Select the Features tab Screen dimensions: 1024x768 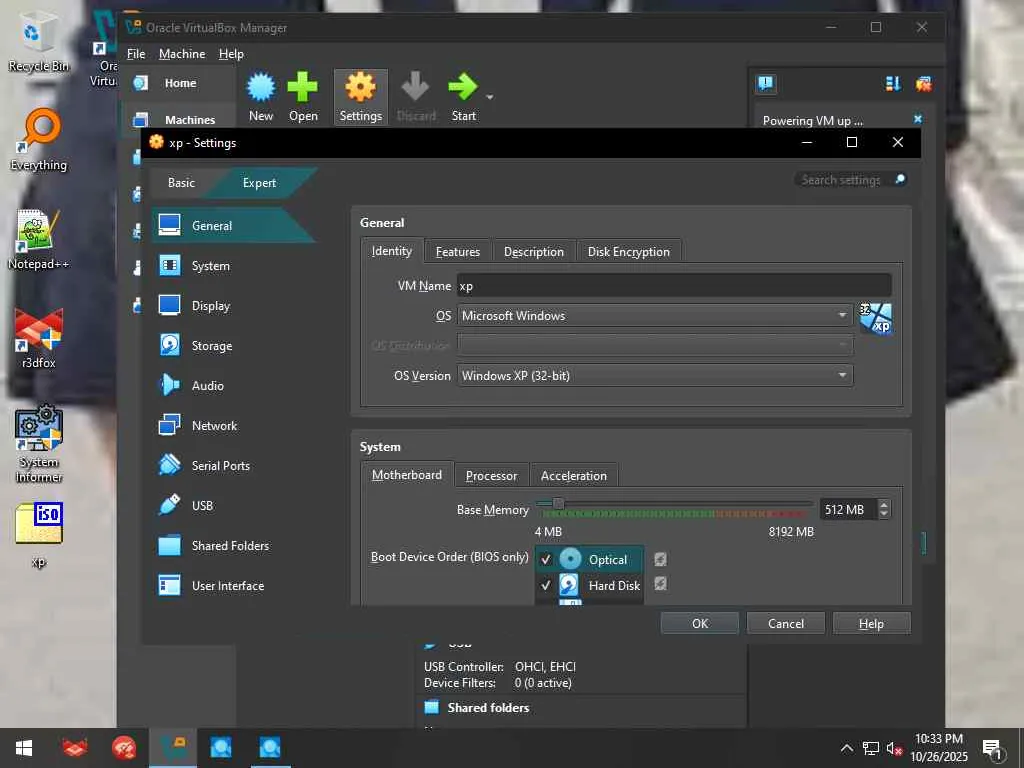458,252
